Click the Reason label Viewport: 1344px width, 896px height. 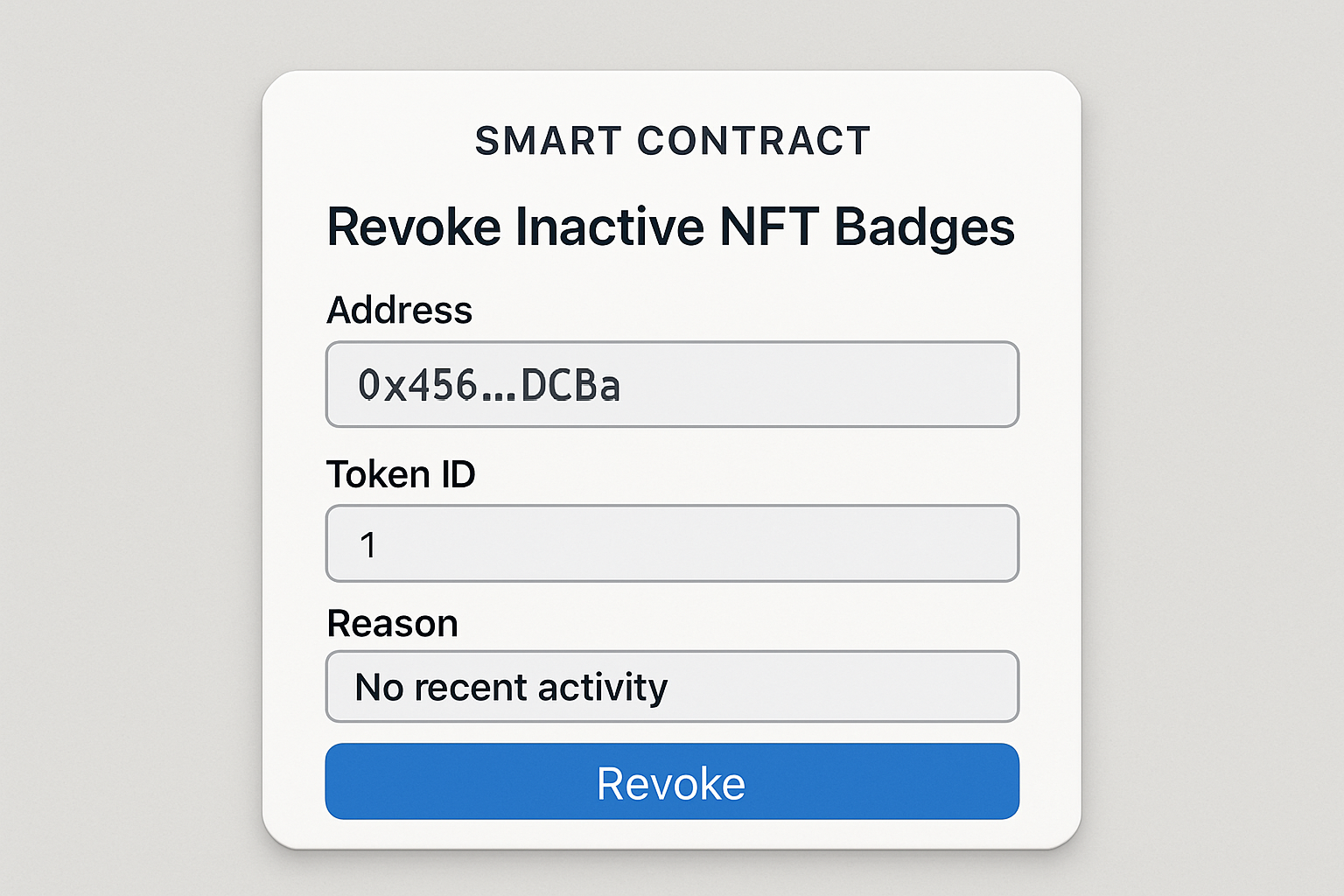(392, 623)
